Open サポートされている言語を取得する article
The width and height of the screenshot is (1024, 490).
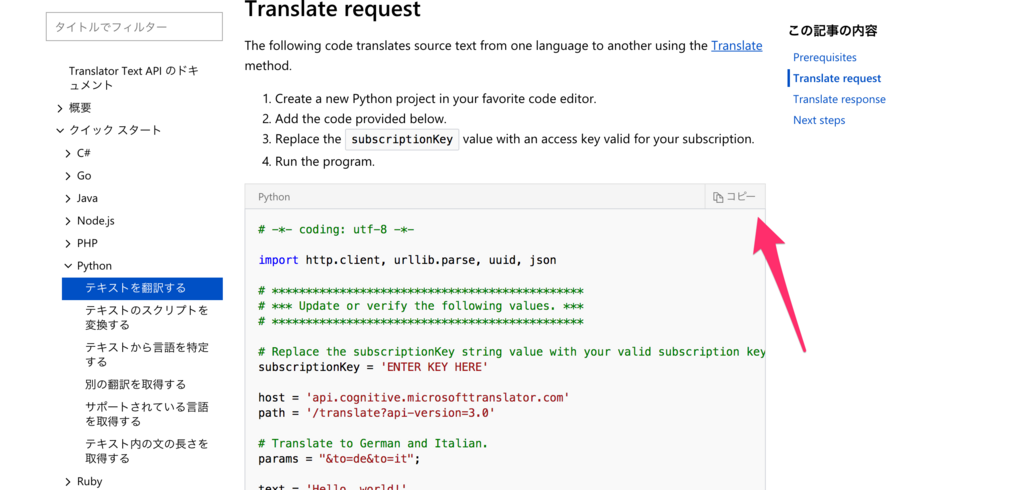point(146,414)
